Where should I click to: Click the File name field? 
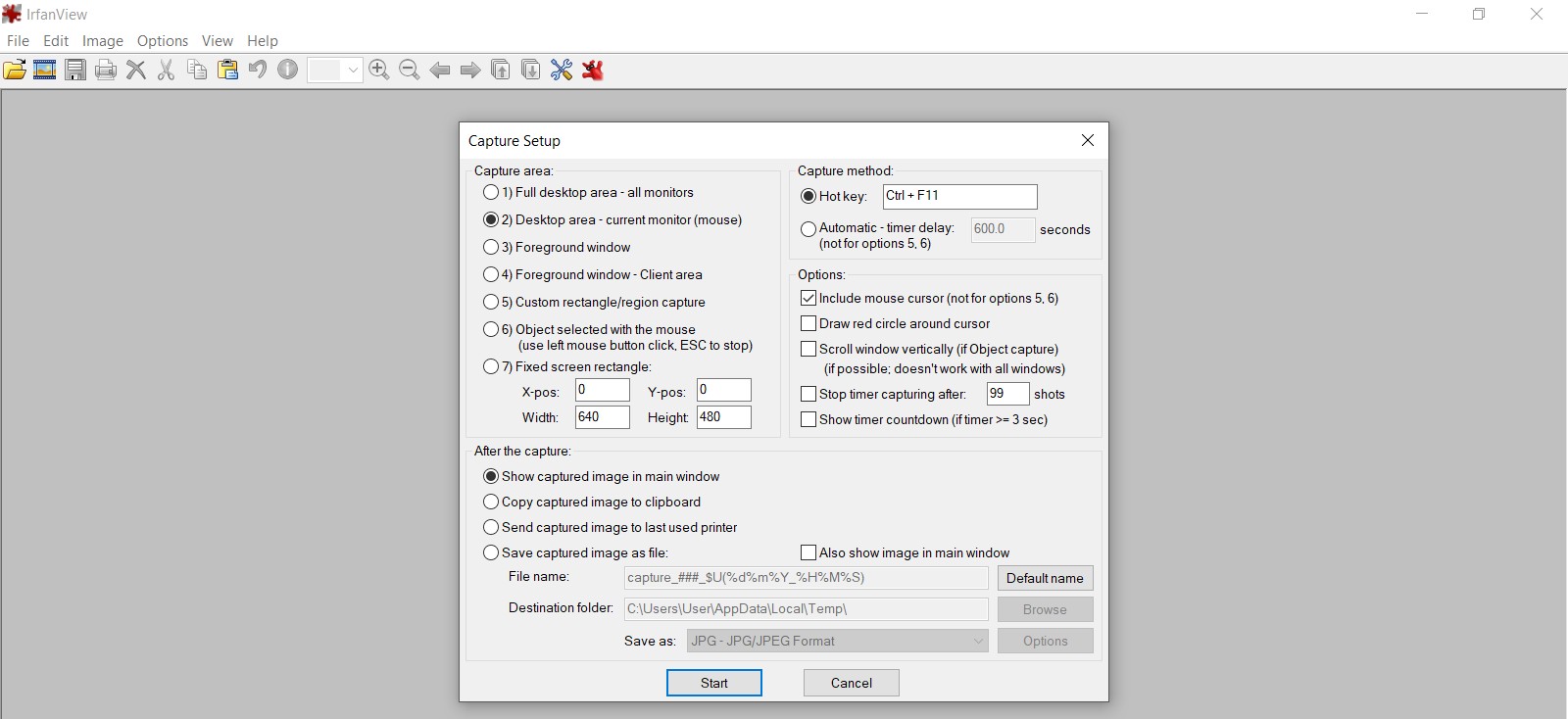(807, 578)
